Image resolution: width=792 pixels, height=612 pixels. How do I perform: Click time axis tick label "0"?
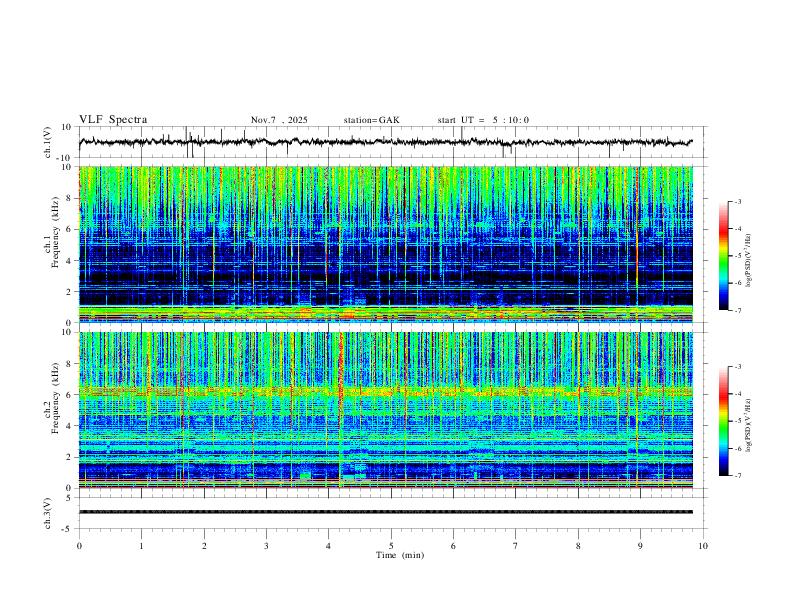79,546
